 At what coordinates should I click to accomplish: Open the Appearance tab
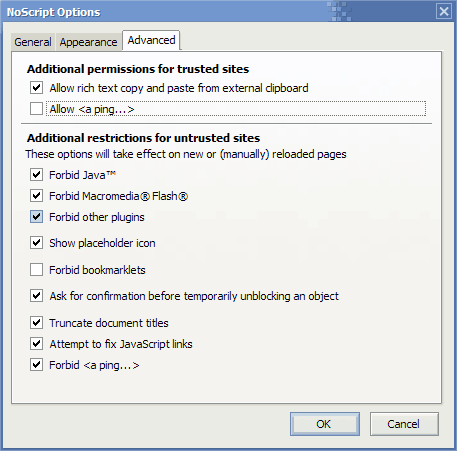pos(88,42)
